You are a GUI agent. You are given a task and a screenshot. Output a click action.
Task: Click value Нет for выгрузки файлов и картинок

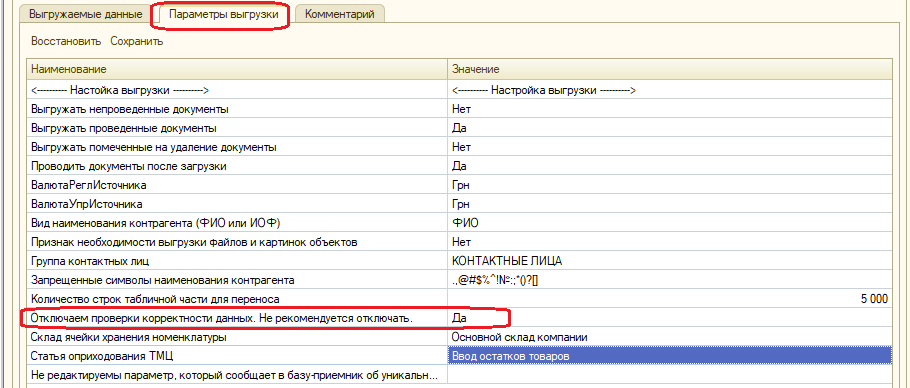670,242
